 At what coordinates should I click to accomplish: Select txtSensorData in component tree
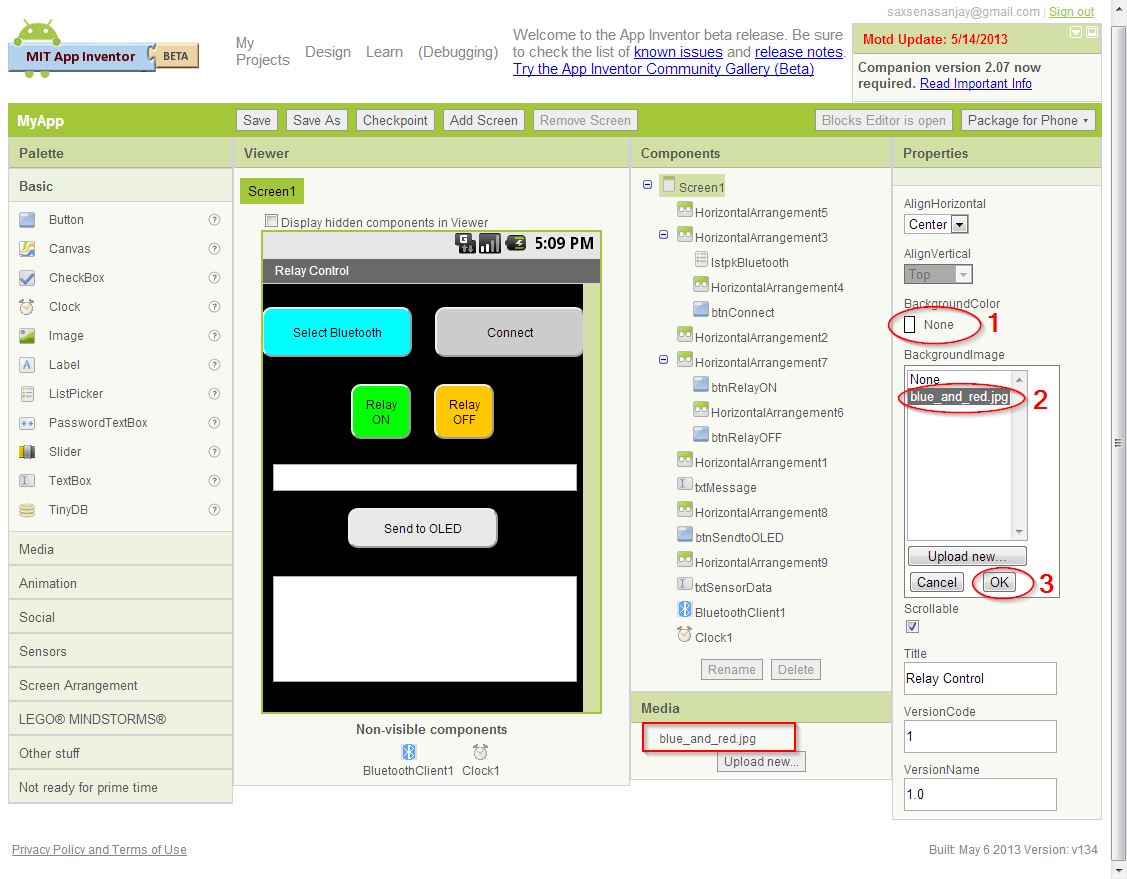(732, 587)
